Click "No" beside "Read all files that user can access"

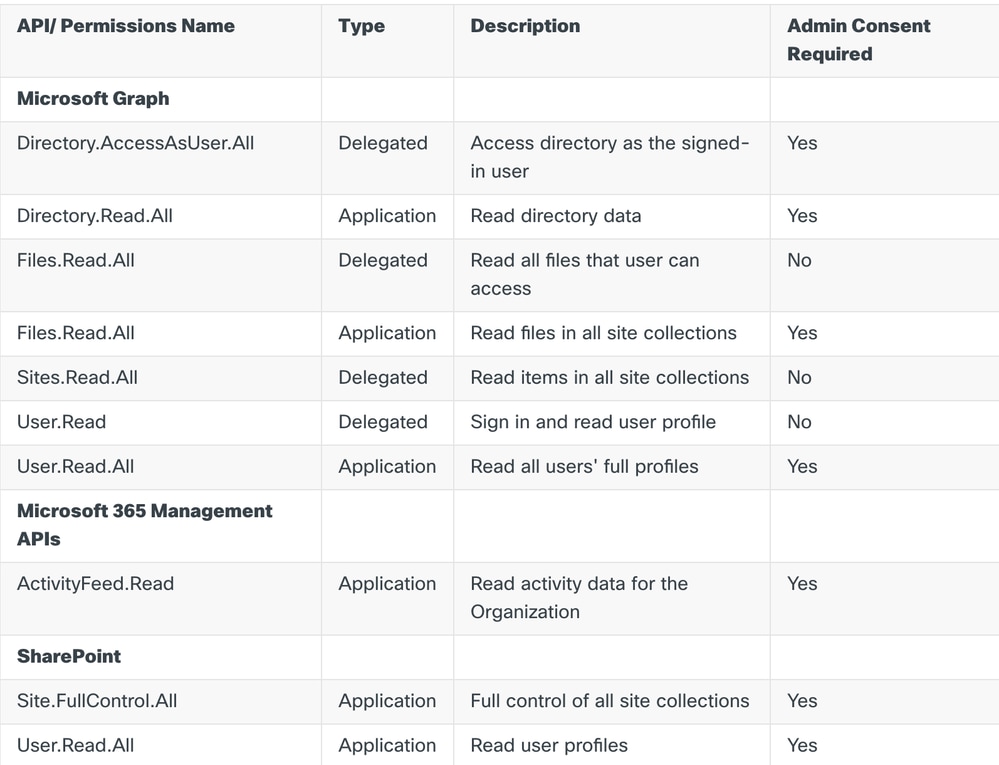click(800, 261)
